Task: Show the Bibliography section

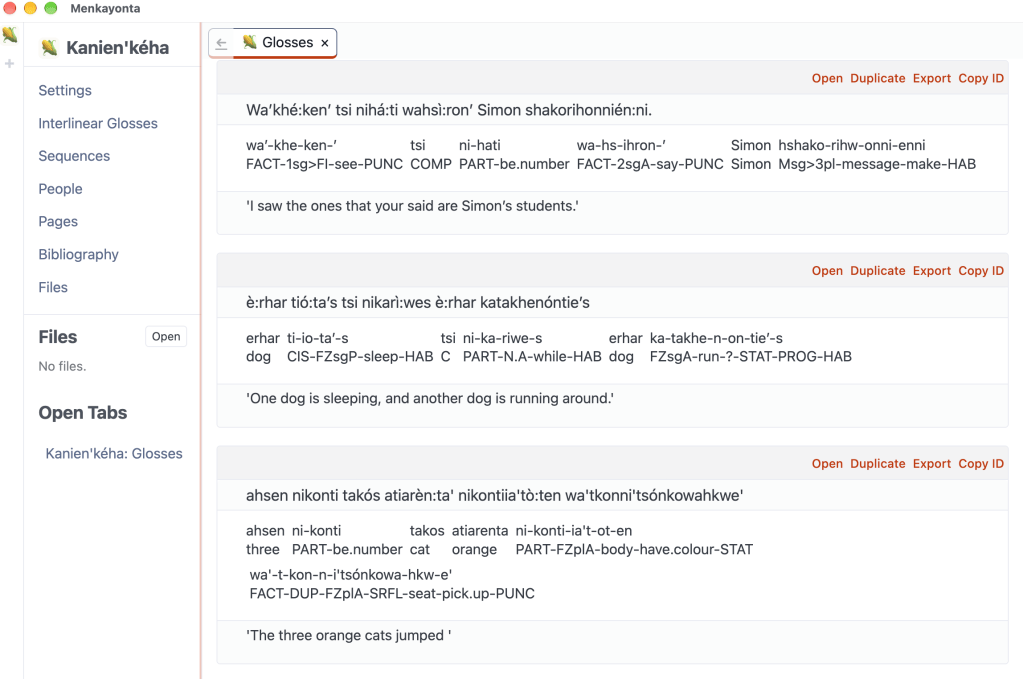Action: 78,254
